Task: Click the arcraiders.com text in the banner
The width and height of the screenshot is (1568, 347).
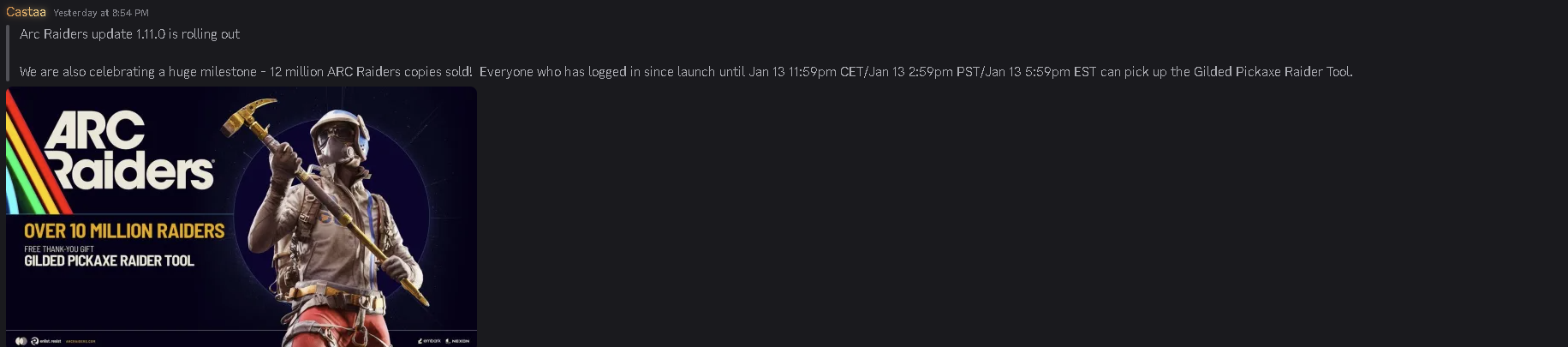Action: 80,341
